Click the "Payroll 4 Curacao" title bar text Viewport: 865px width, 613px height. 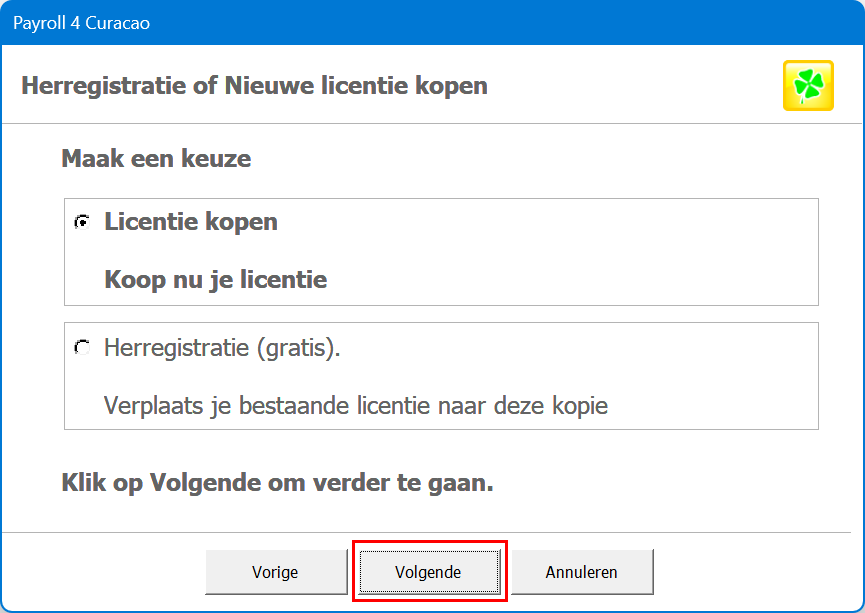(81, 22)
